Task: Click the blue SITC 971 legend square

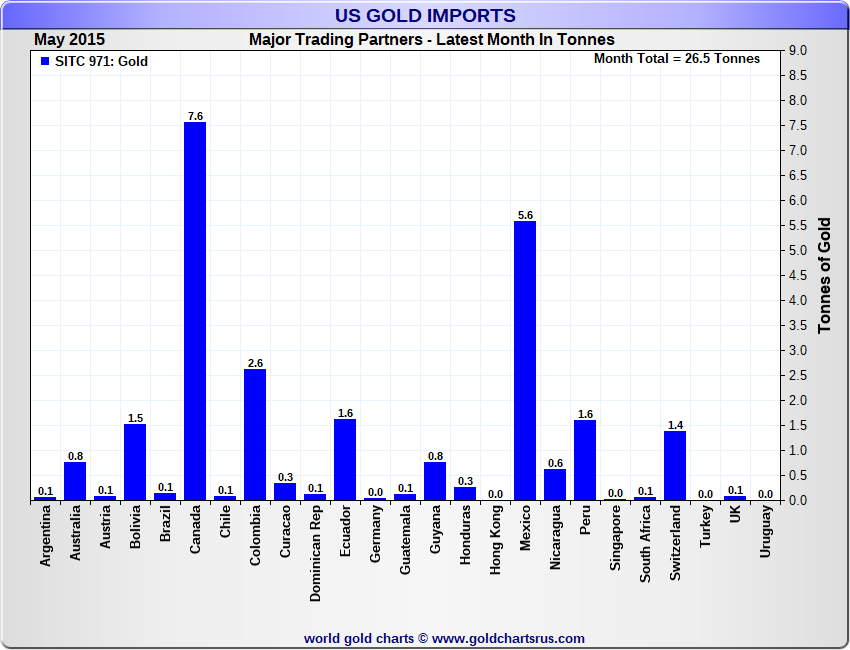Action: click(45, 61)
